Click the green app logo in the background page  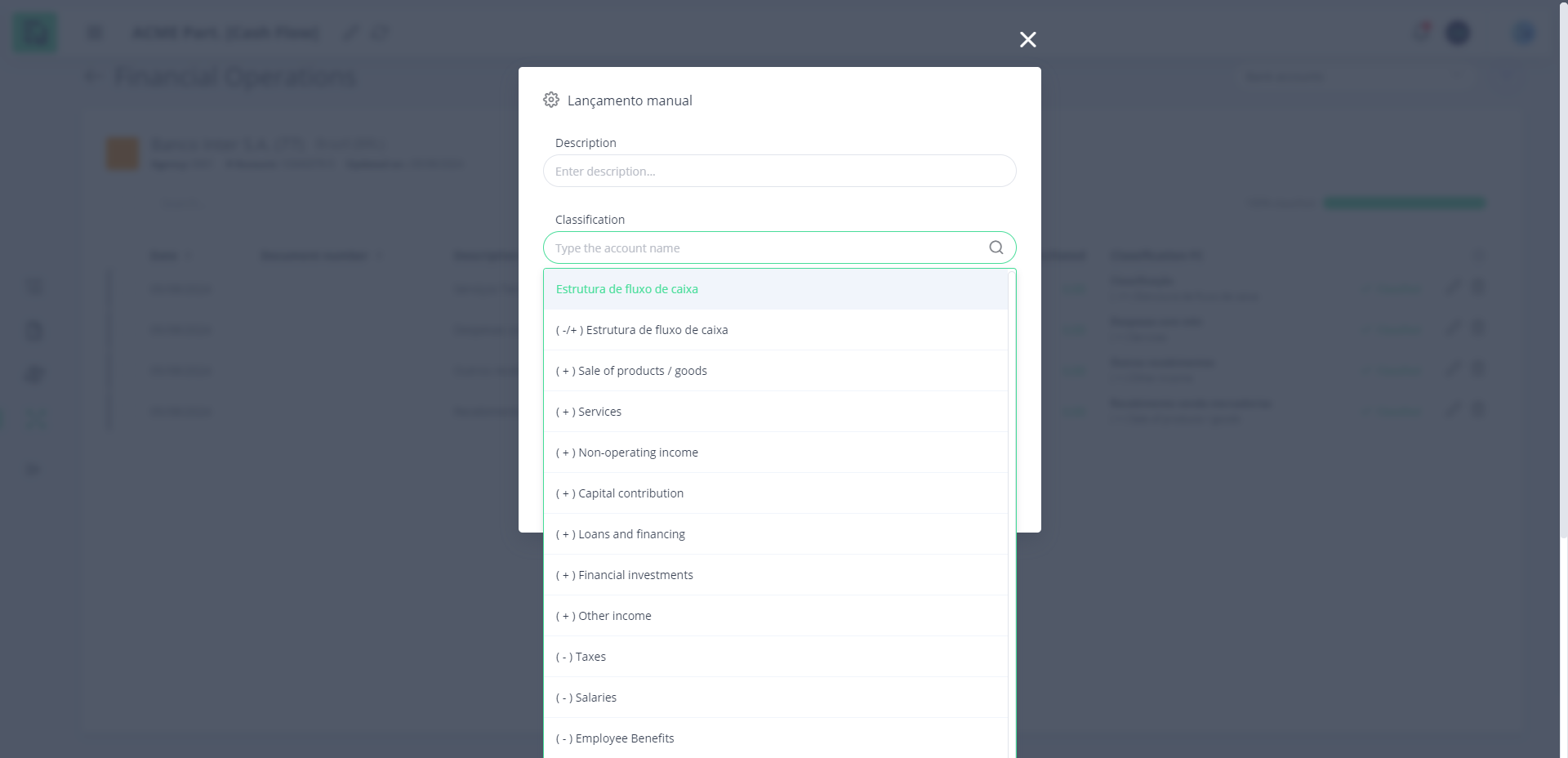tap(35, 33)
